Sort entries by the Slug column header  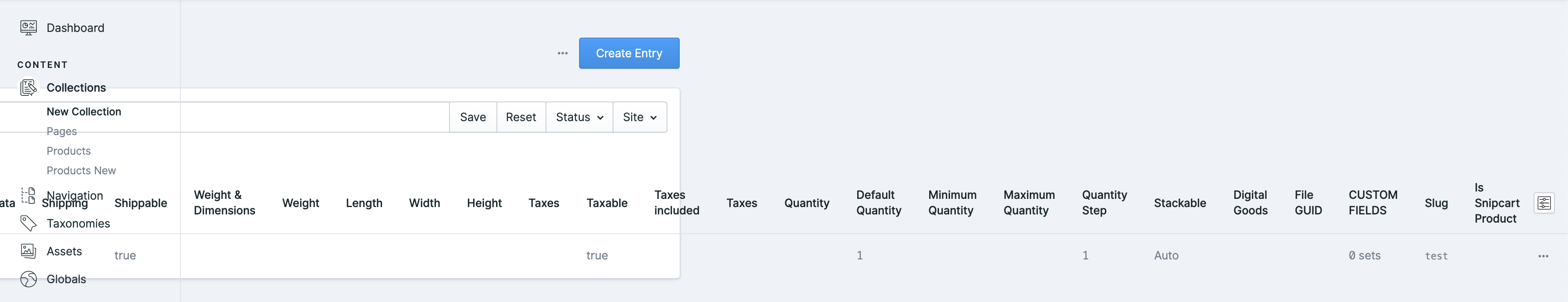(1436, 203)
